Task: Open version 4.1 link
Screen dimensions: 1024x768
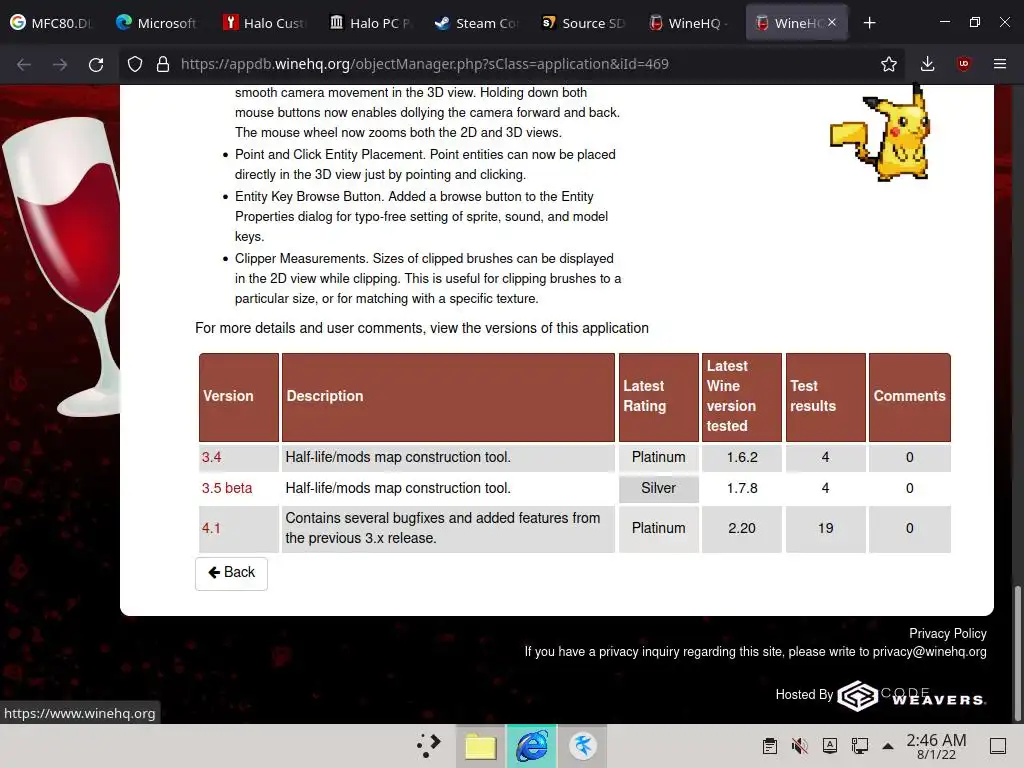Action: (211, 528)
